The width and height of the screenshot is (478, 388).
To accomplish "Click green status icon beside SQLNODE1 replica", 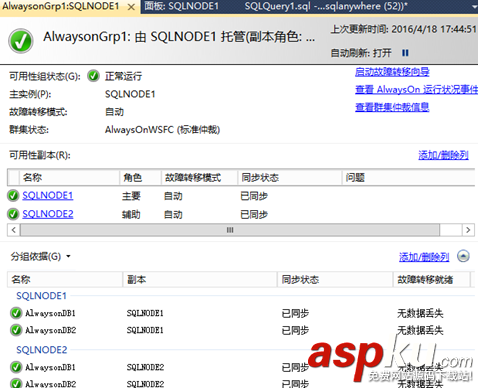I will [x=13, y=196].
